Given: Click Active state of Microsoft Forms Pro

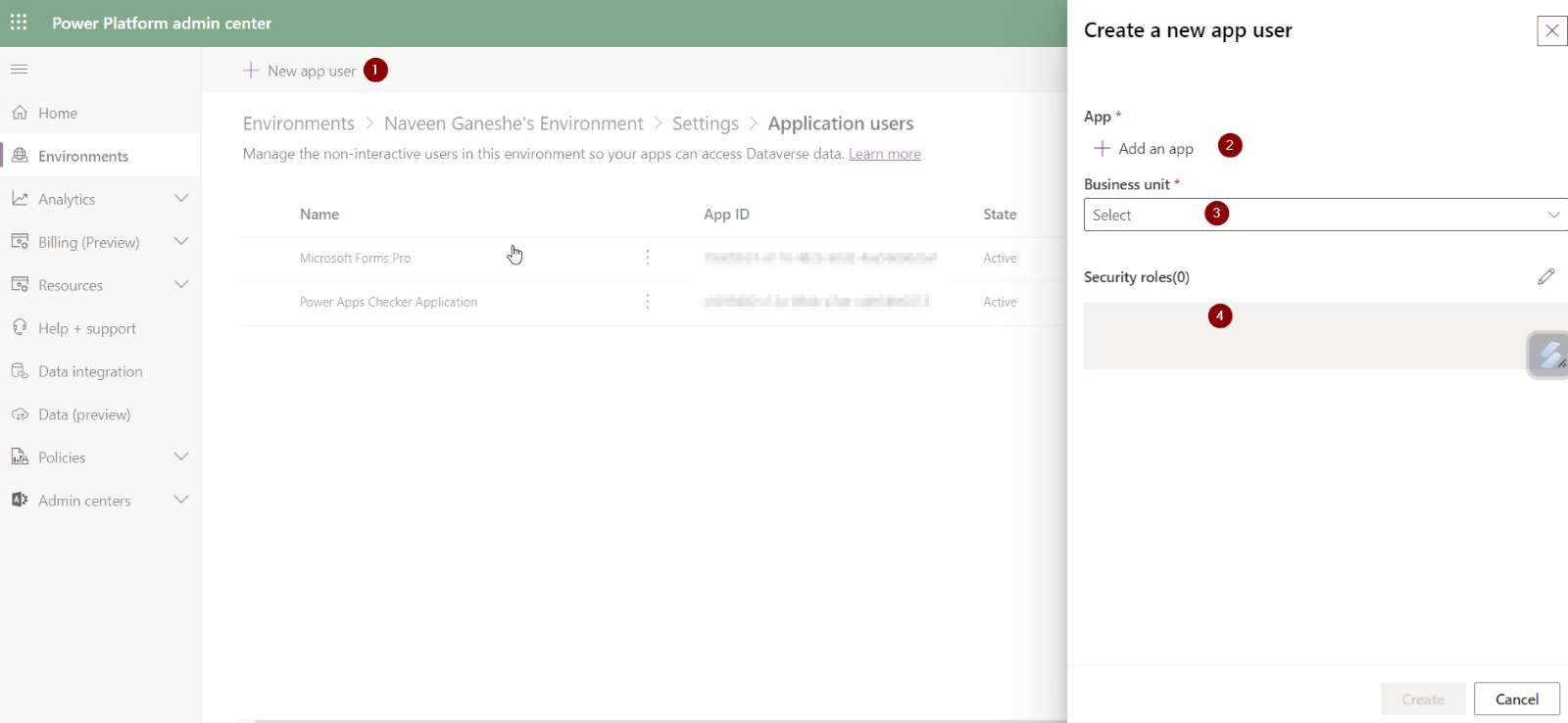Looking at the screenshot, I should click(x=1000, y=259).
